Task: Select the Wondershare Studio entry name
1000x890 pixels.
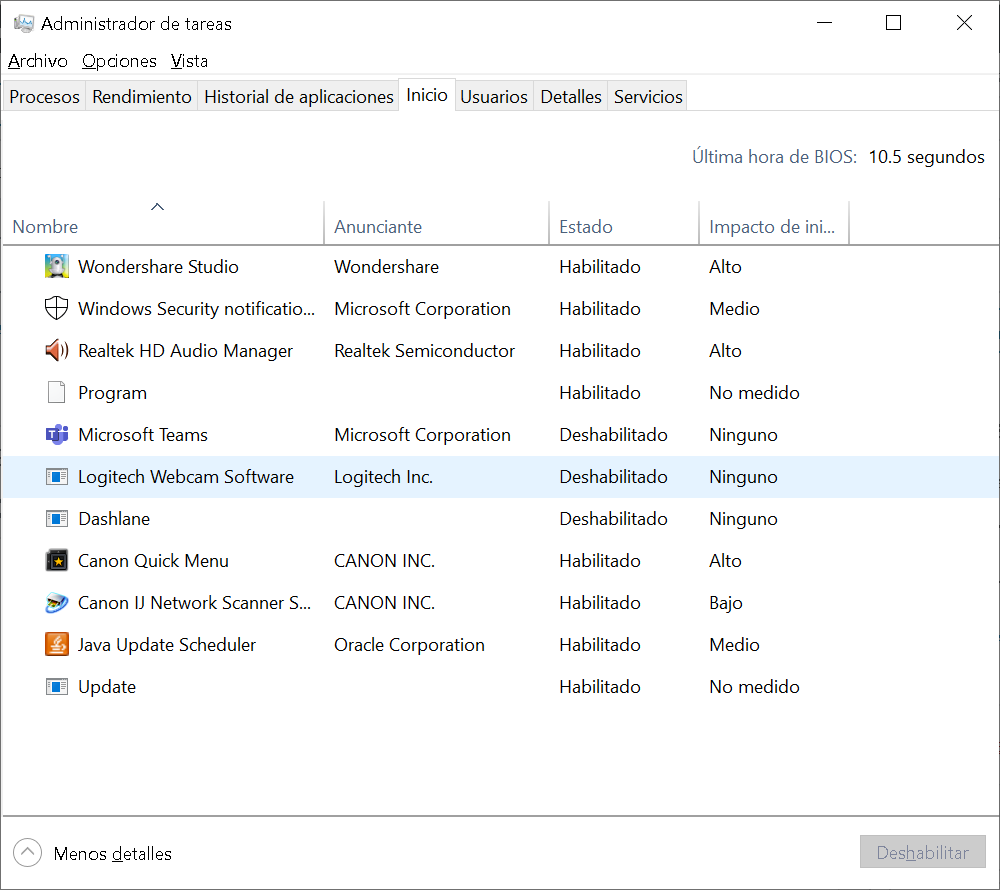Action: 158,266
